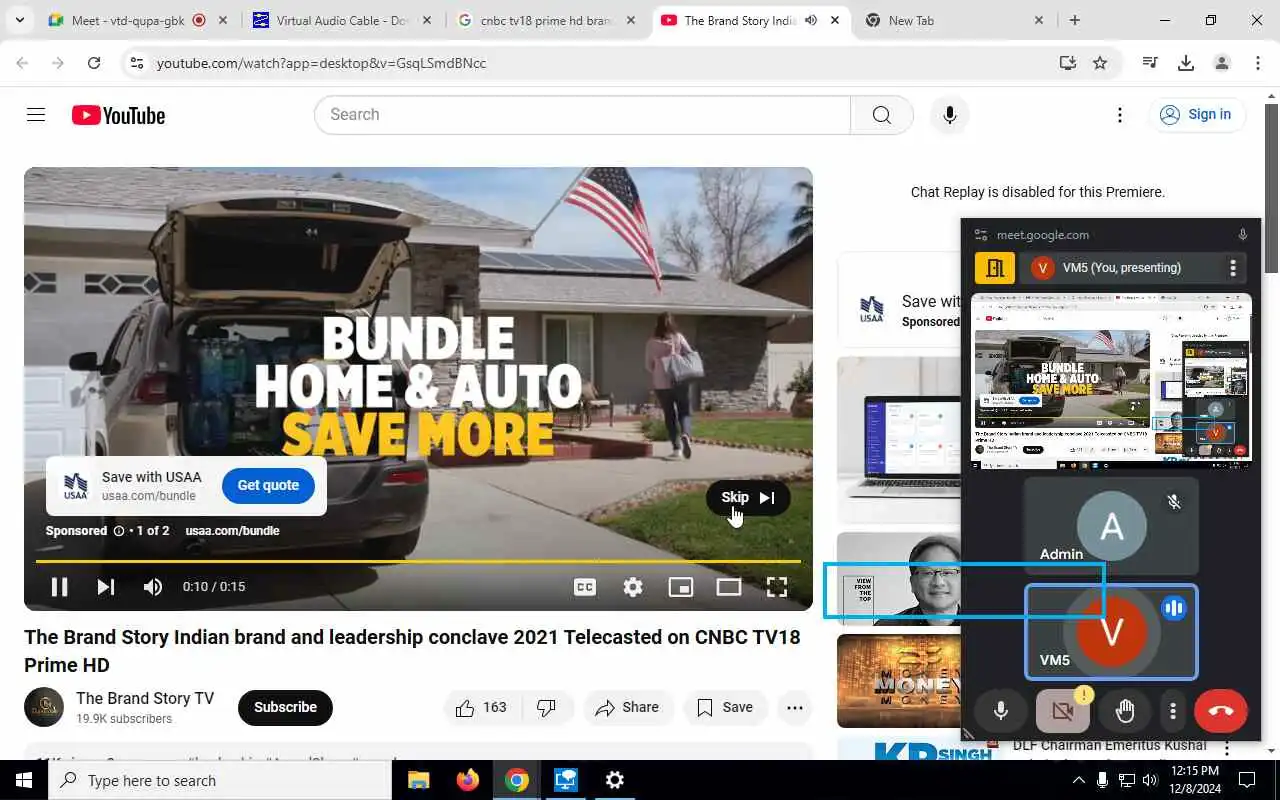
Task: Save the video to playlist
Action: click(725, 707)
